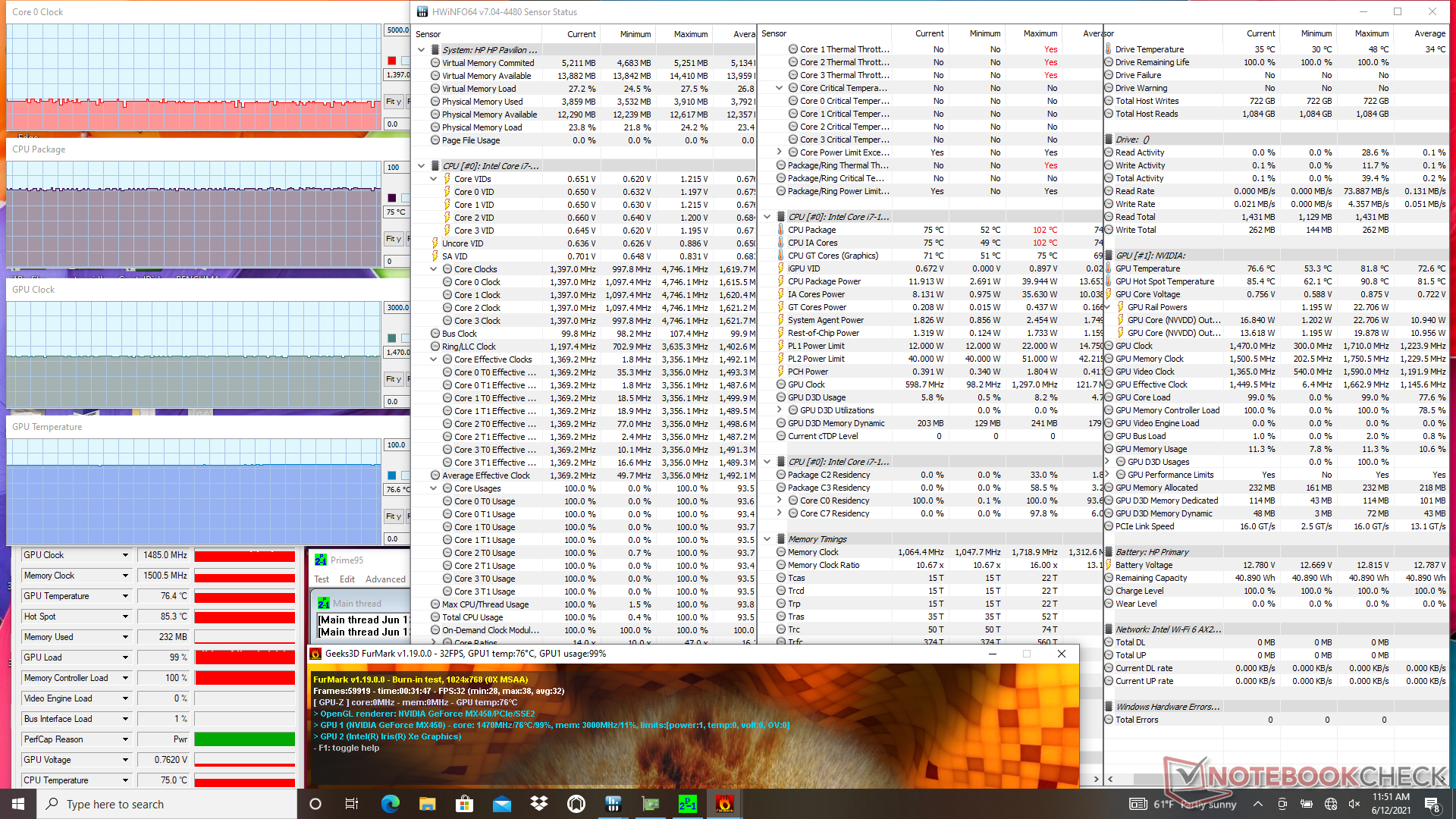This screenshot has width=1456, height=819.
Task: Expand the Core Power Limit Exceeded node
Action: [779, 152]
